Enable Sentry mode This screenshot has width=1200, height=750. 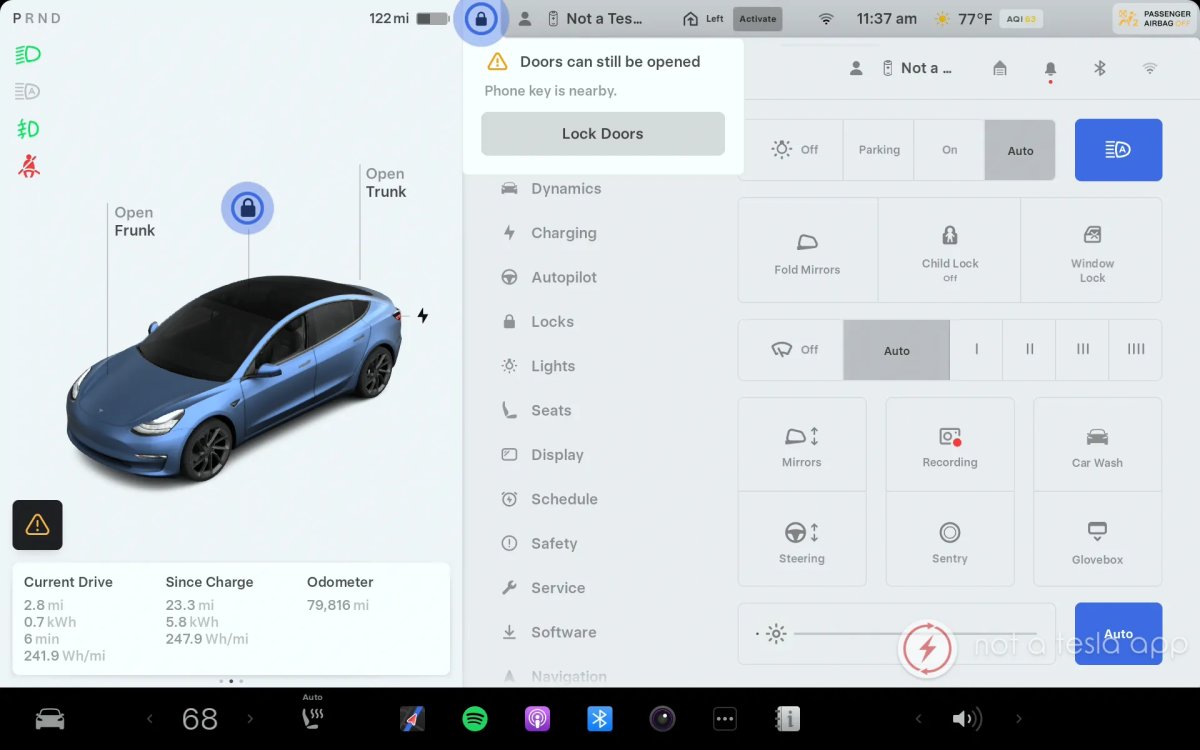point(949,539)
